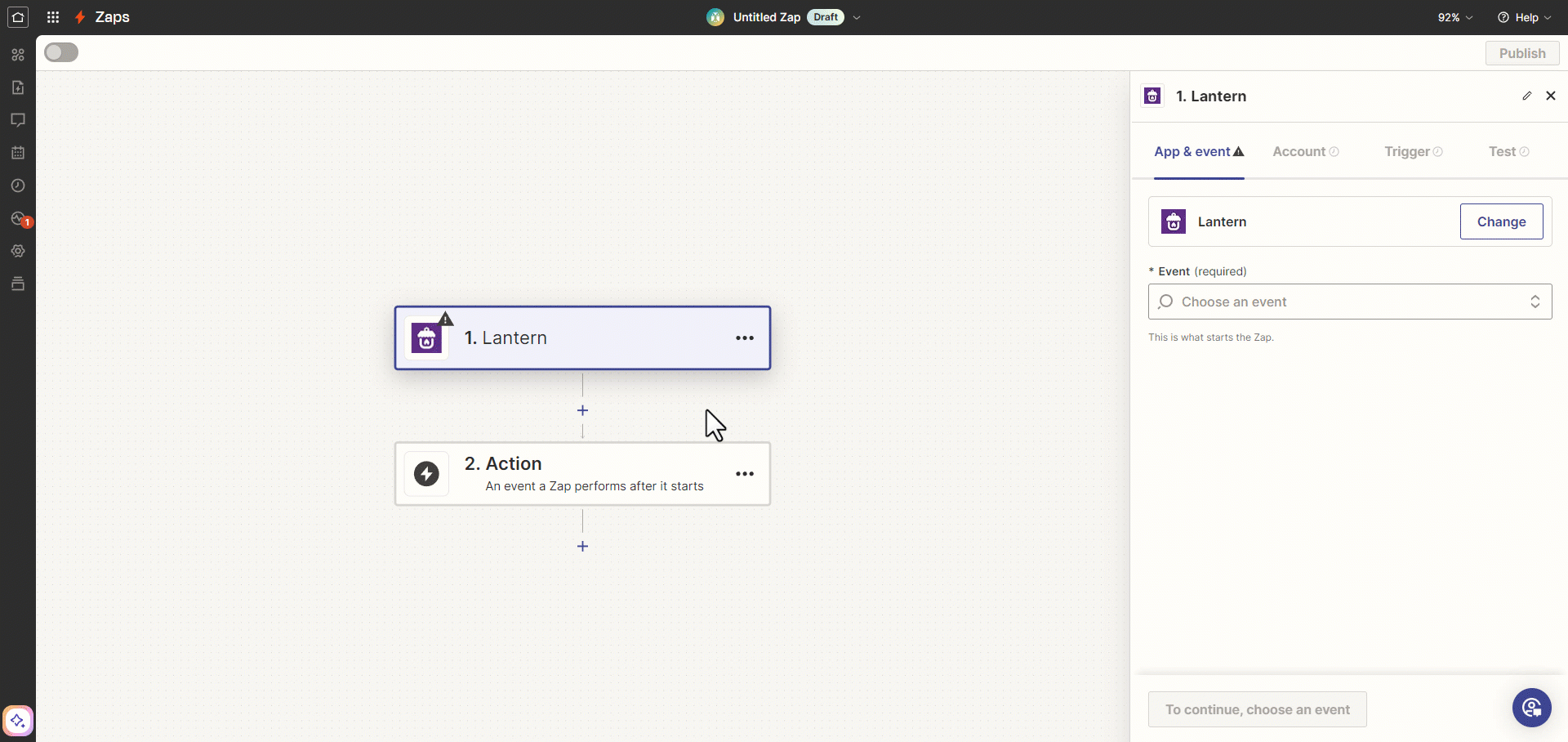Image resolution: width=1568 pixels, height=742 pixels.
Task: Open the sidebar status icon with red badge
Action: coord(20,219)
